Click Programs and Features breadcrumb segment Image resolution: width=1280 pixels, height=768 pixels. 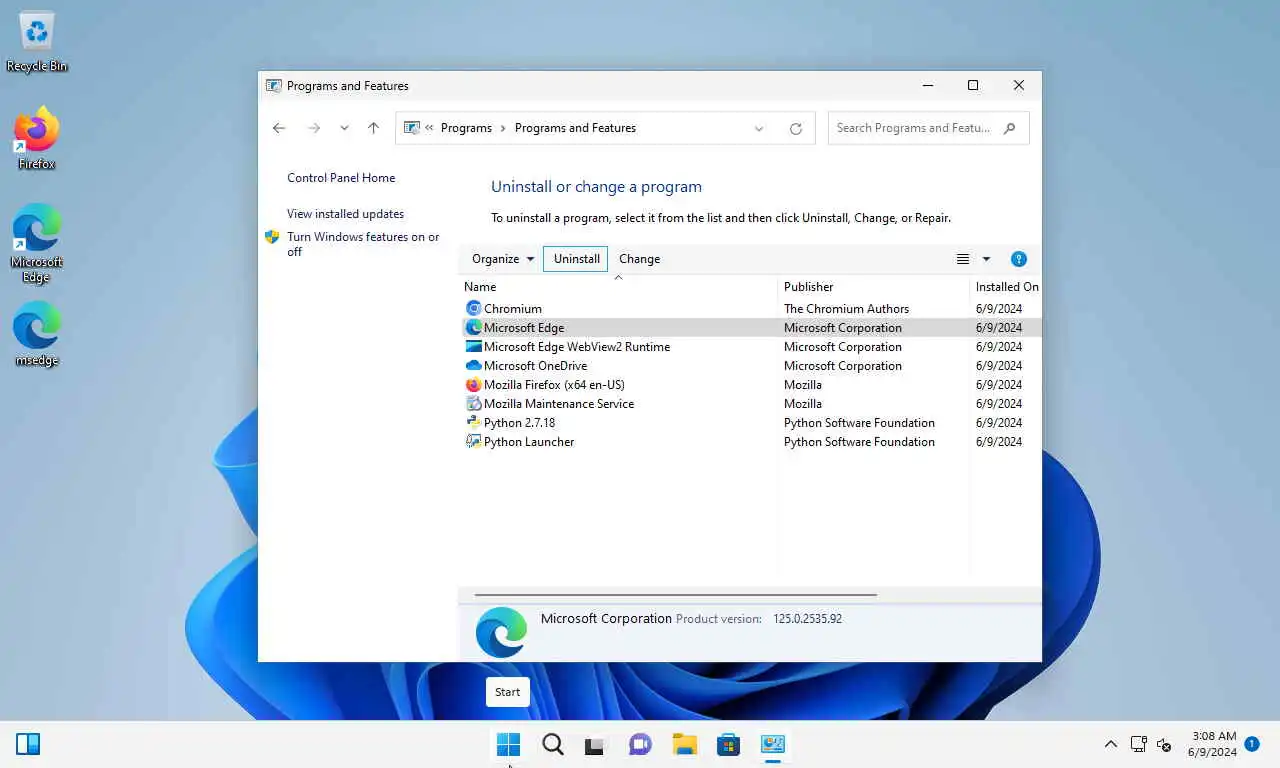(x=575, y=128)
